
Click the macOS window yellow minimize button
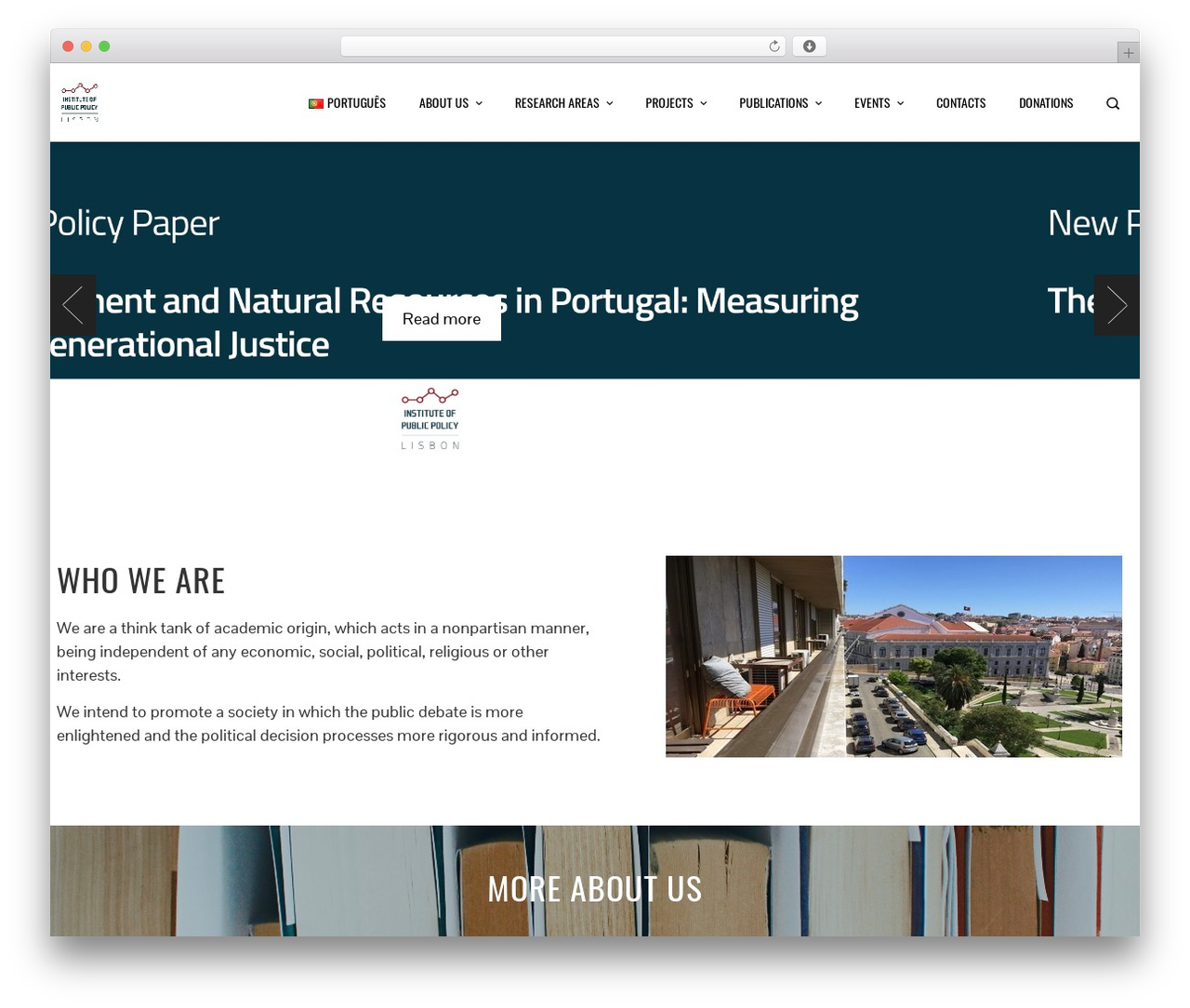click(86, 46)
